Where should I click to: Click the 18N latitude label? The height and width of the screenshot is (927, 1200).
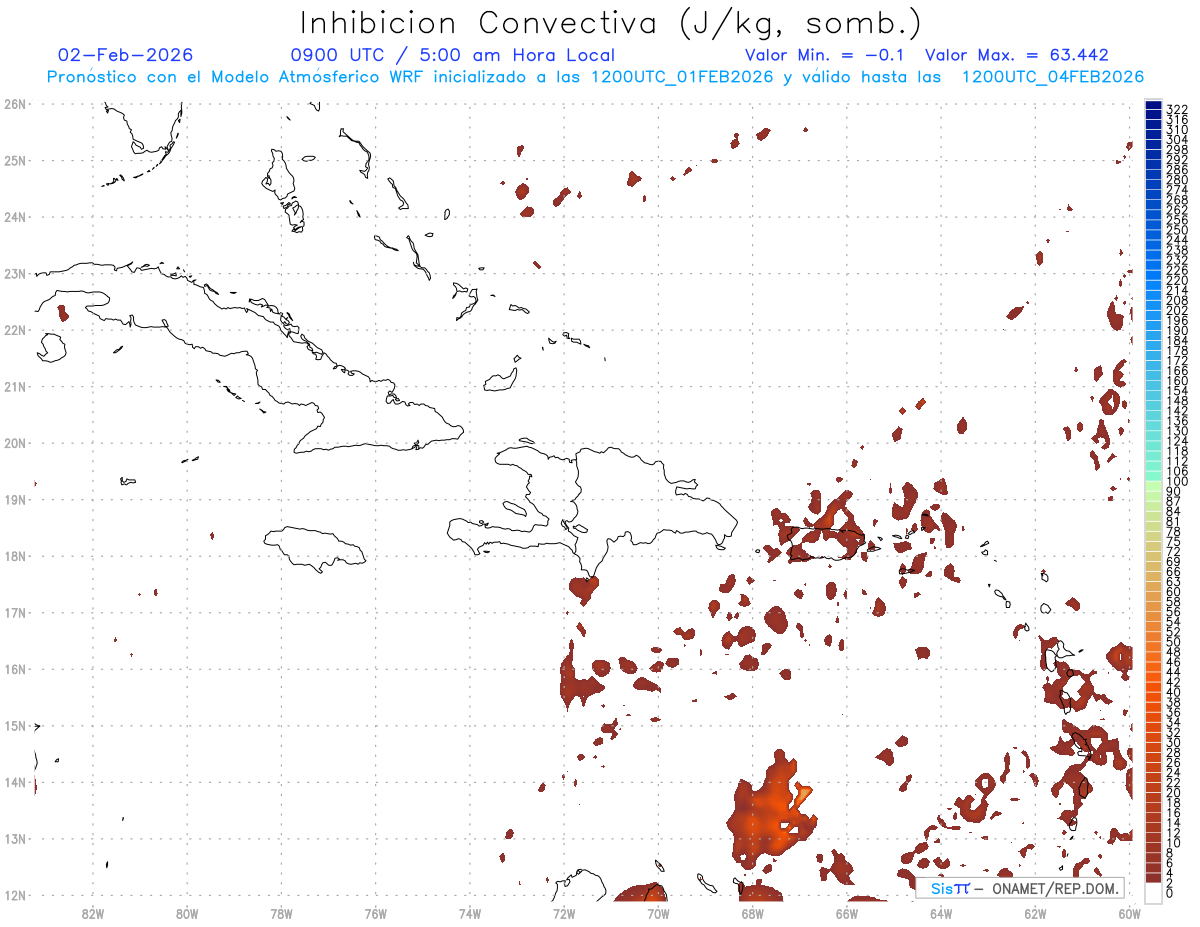(14, 556)
